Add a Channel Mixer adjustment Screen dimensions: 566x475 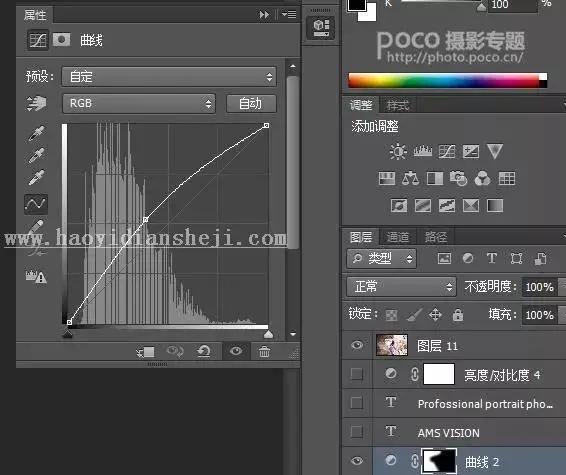click(483, 178)
